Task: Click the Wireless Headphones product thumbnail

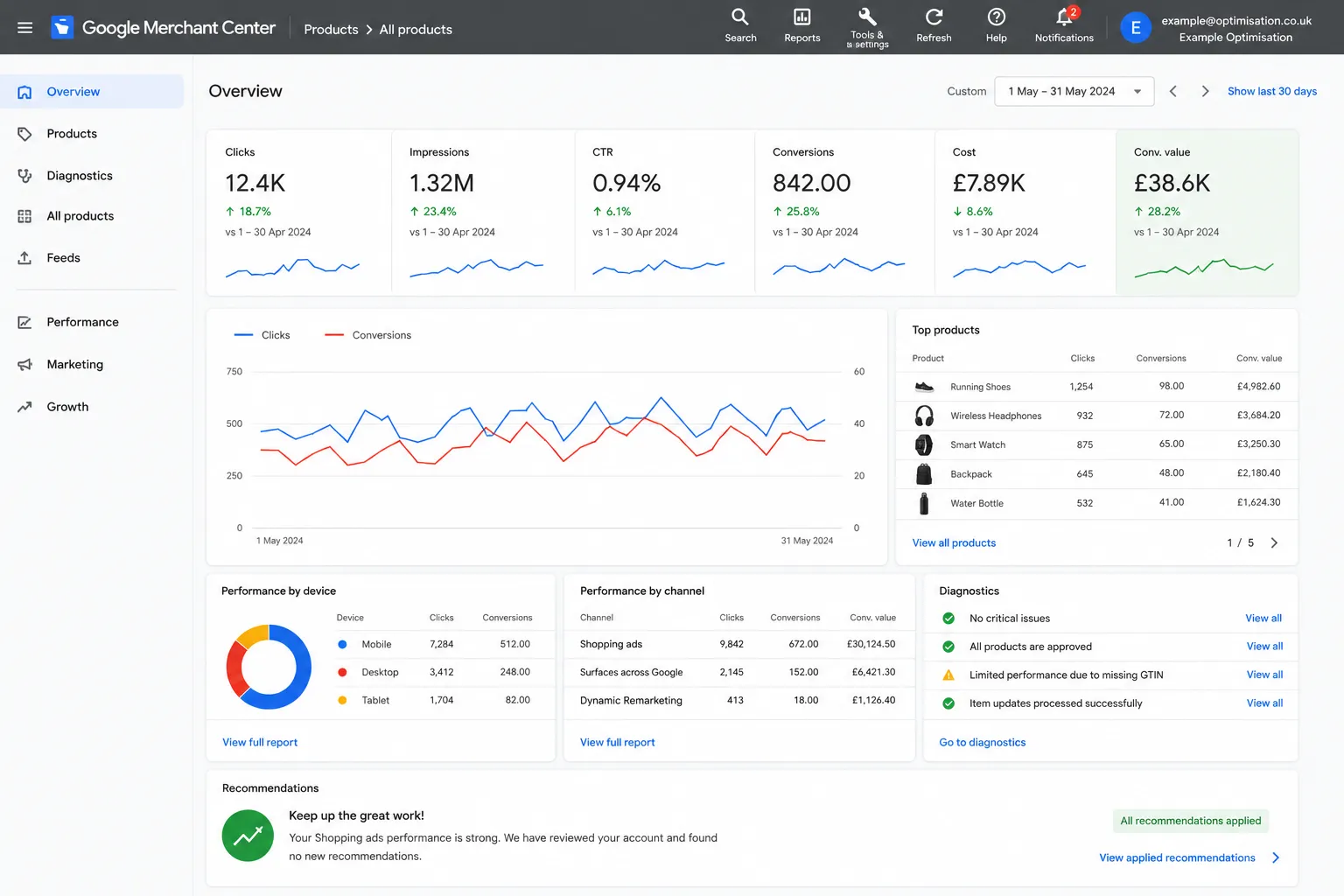Action: click(924, 416)
